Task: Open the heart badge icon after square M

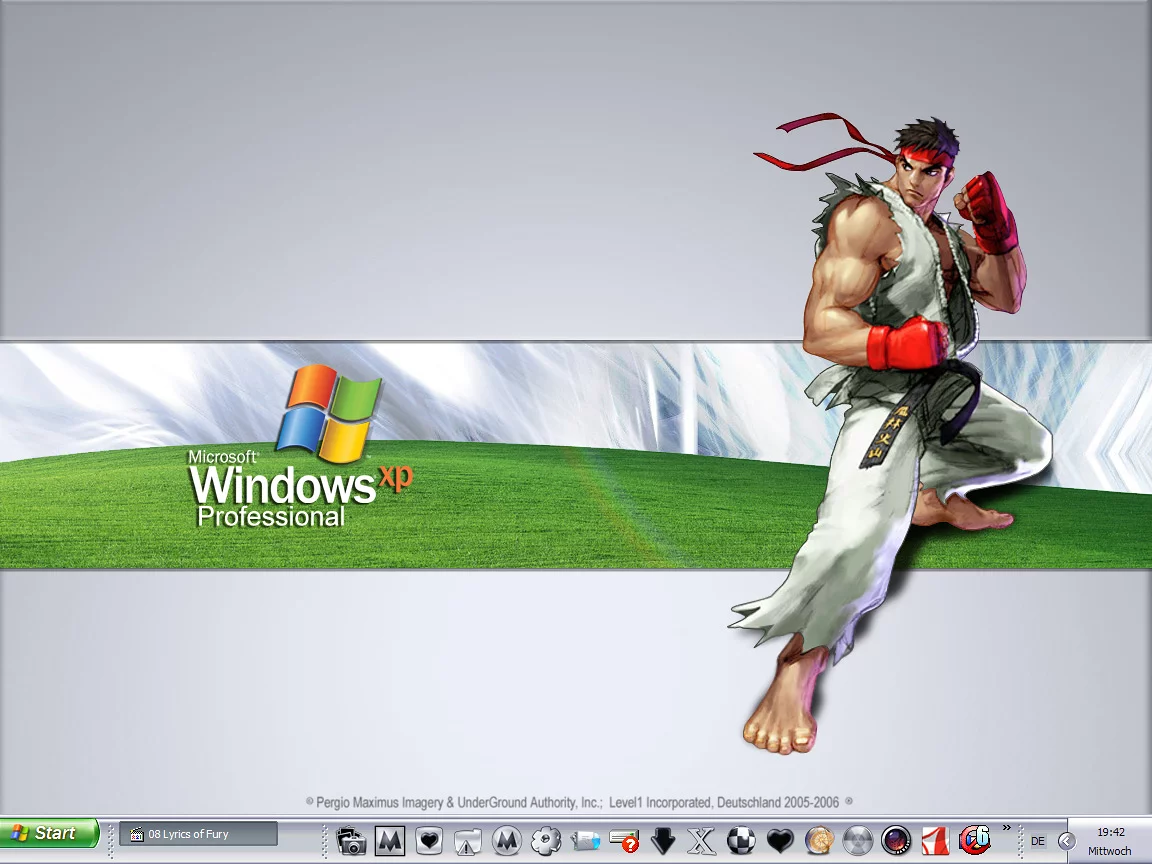Action: pyautogui.click(x=429, y=841)
